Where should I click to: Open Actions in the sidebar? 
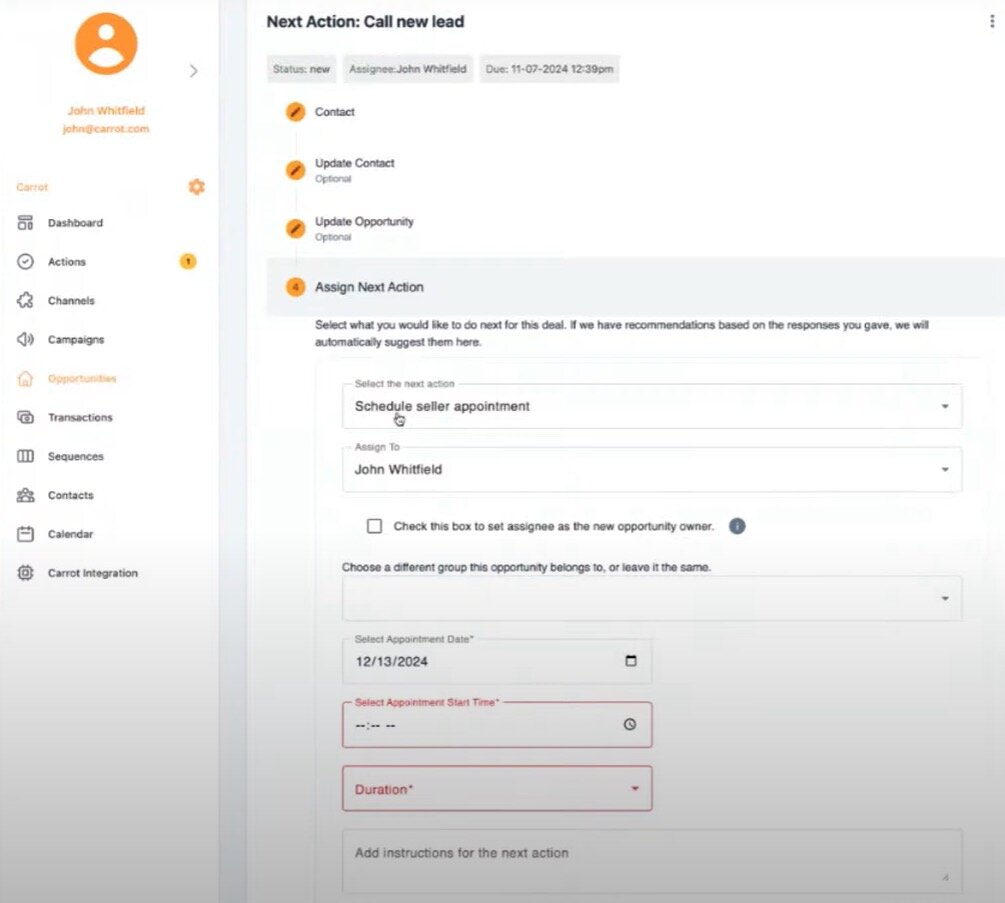67,261
